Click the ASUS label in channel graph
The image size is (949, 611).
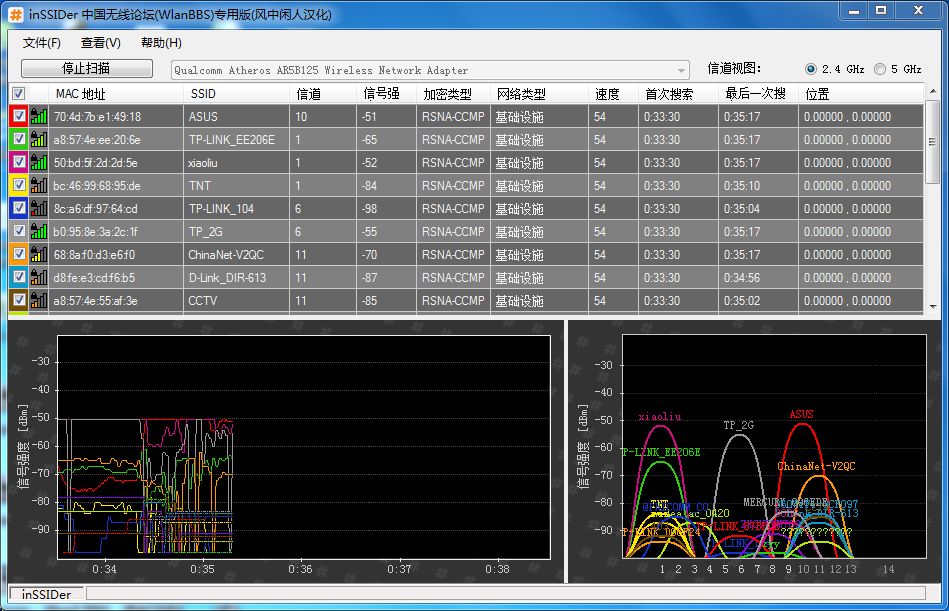[801, 414]
